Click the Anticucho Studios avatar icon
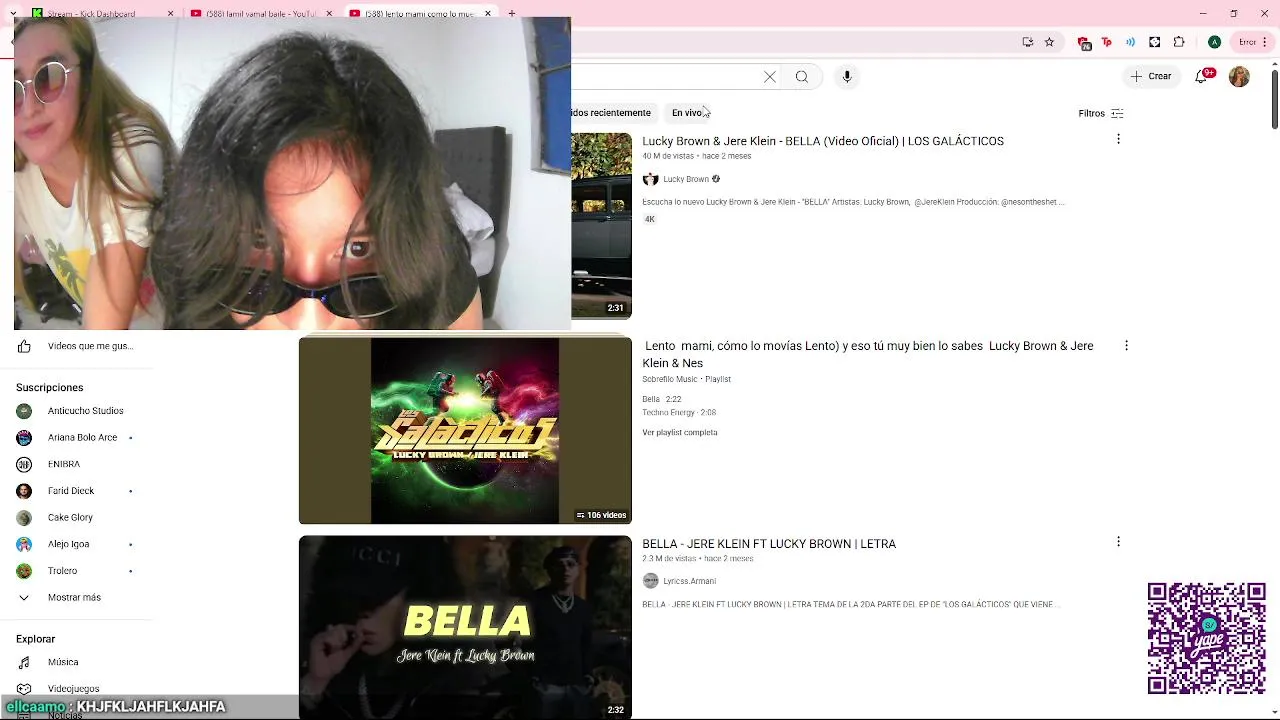This screenshot has height=720, width=1280. pyautogui.click(x=24, y=411)
